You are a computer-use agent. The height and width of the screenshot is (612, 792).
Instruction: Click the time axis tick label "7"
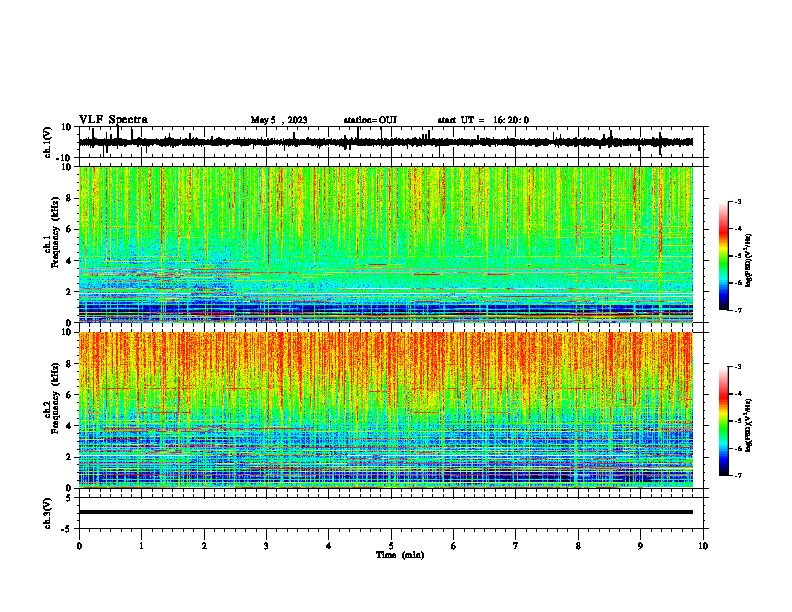point(516,546)
